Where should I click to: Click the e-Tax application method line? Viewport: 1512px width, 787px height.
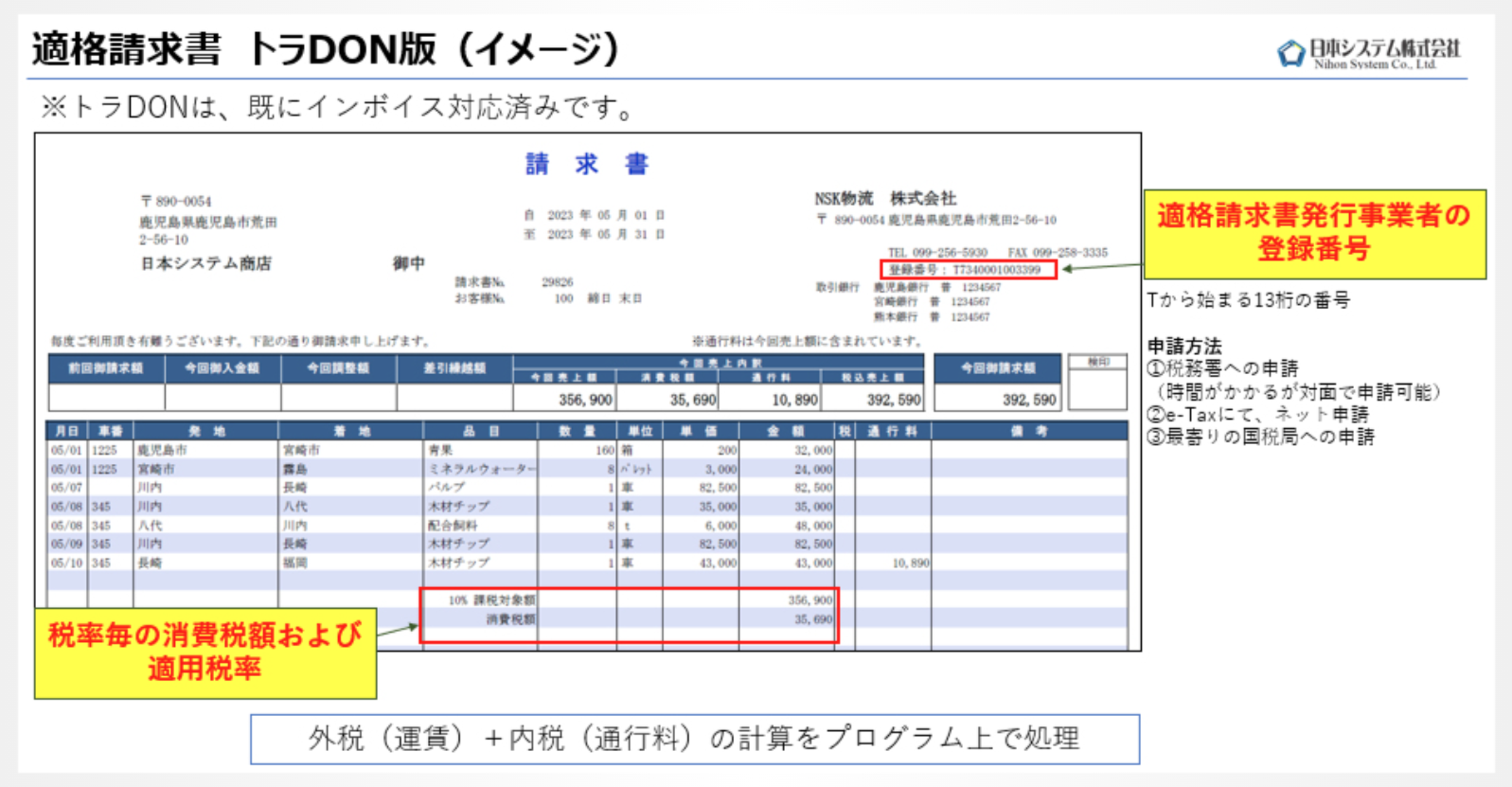pos(1257,415)
